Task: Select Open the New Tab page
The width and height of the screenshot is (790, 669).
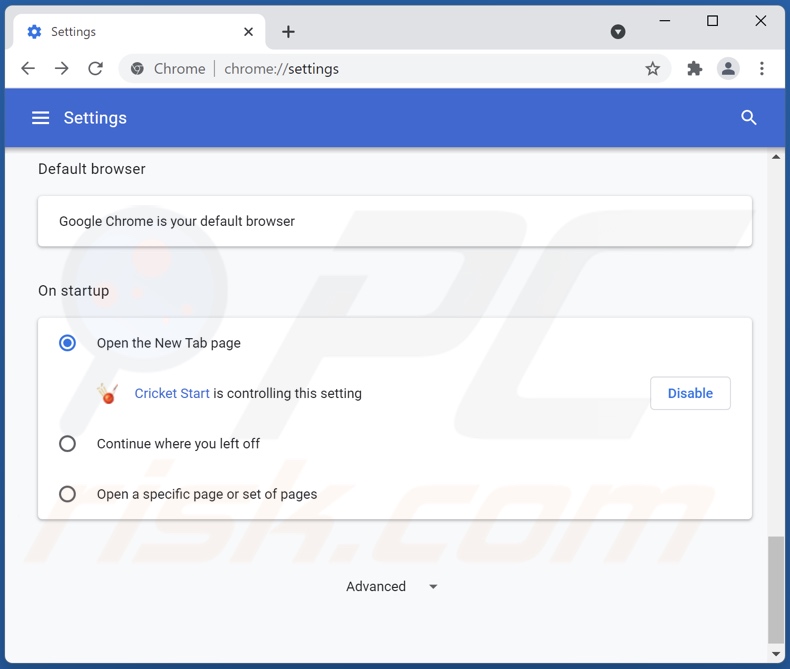Action: [x=67, y=343]
